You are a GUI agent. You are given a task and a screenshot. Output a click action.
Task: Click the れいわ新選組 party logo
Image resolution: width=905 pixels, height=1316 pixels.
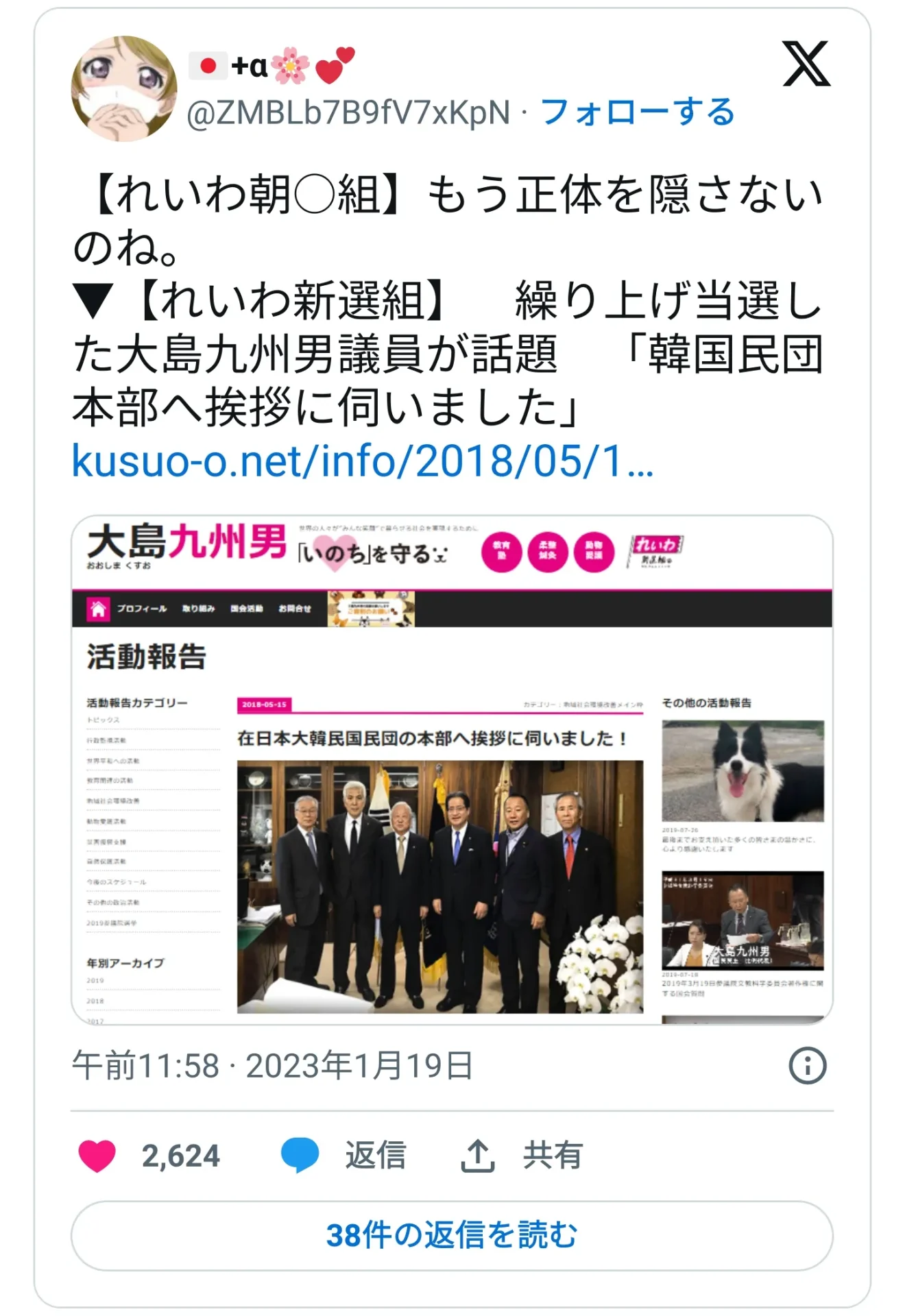pyautogui.click(x=655, y=552)
